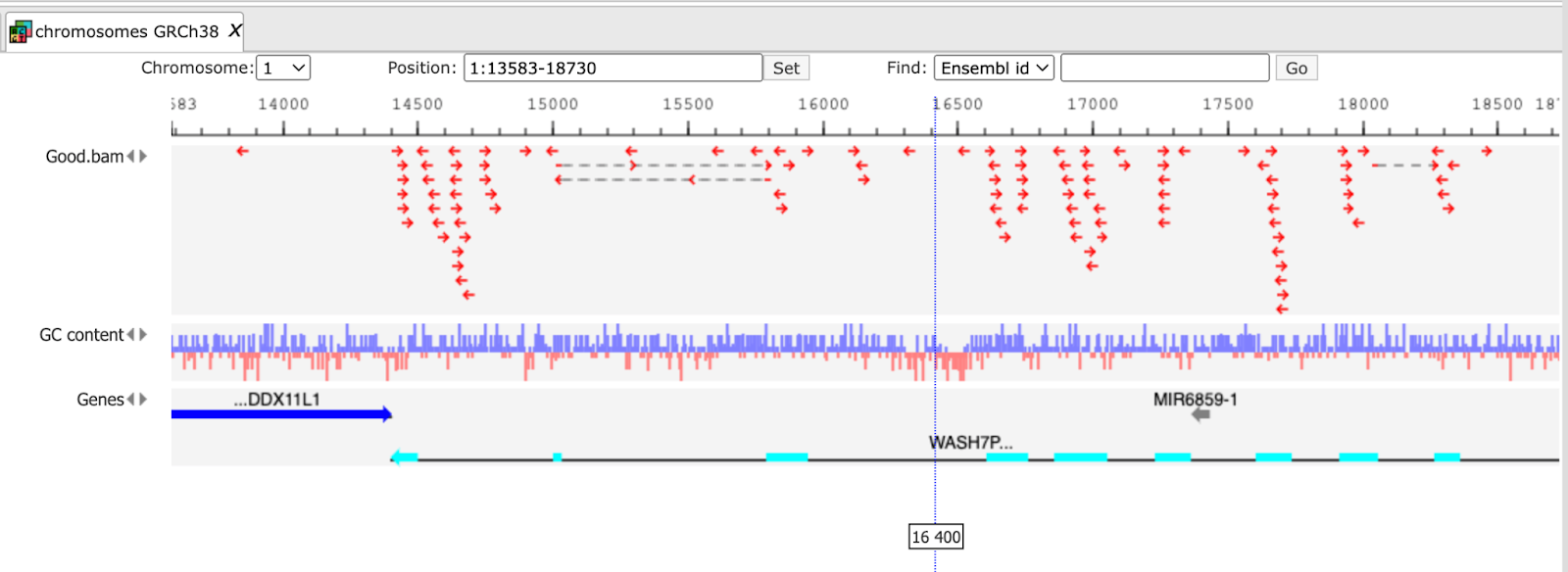Click the DDX11L1 gene name label
Viewport: 1568px width, 572px height.
click(277, 400)
